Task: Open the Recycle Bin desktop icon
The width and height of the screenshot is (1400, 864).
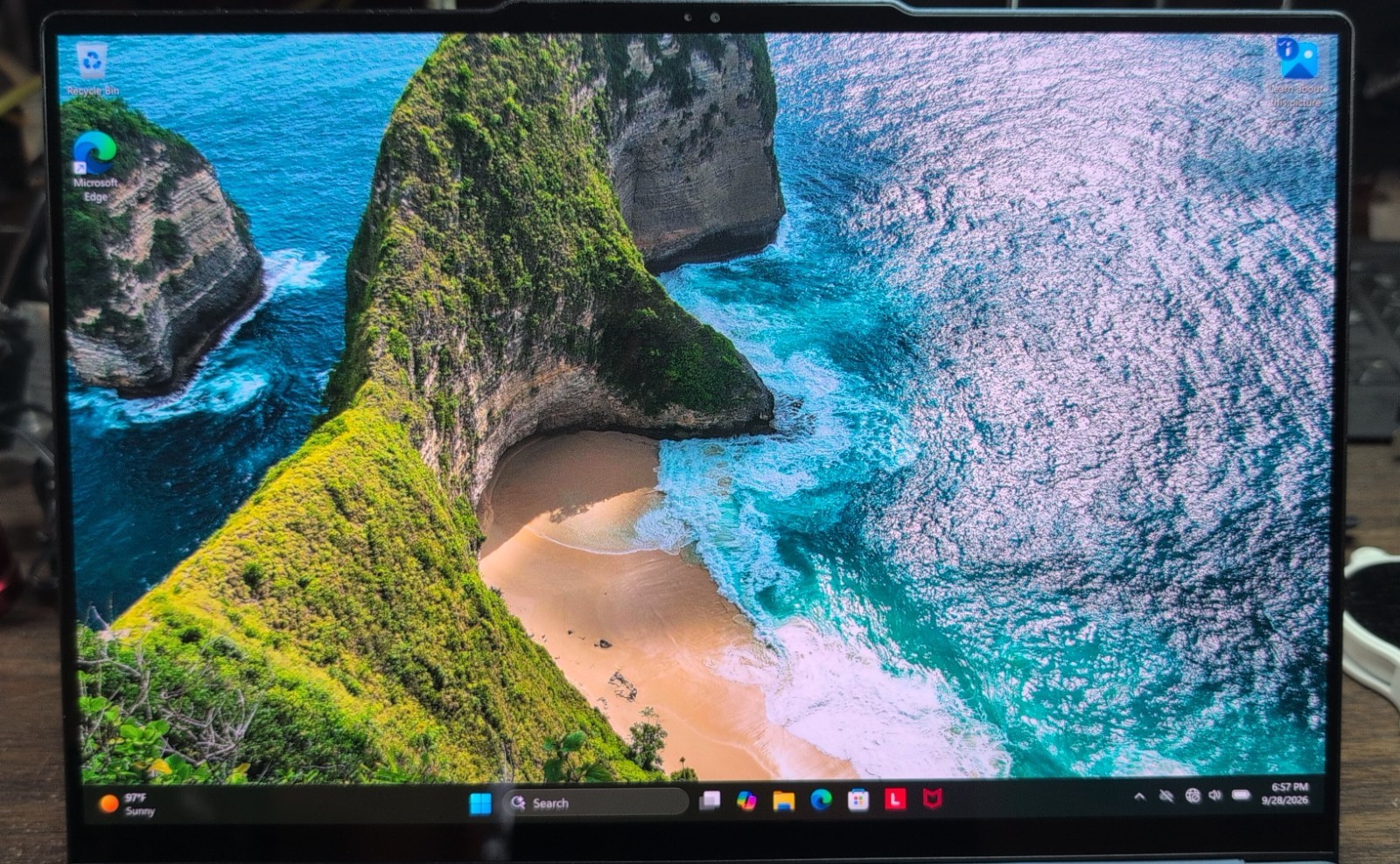Action: point(92,68)
